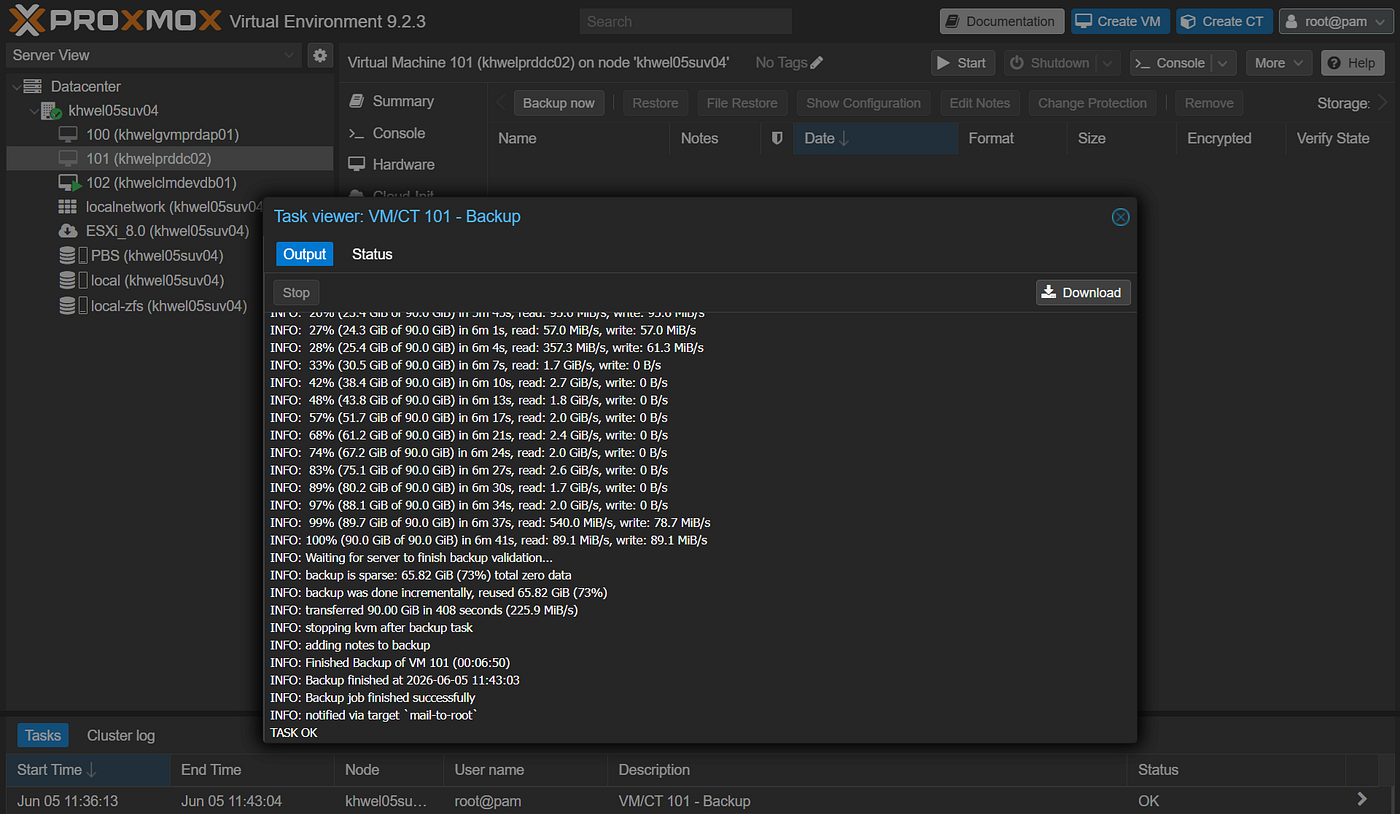
Task: Click the Datacenter server icon
Action: click(33, 87)
